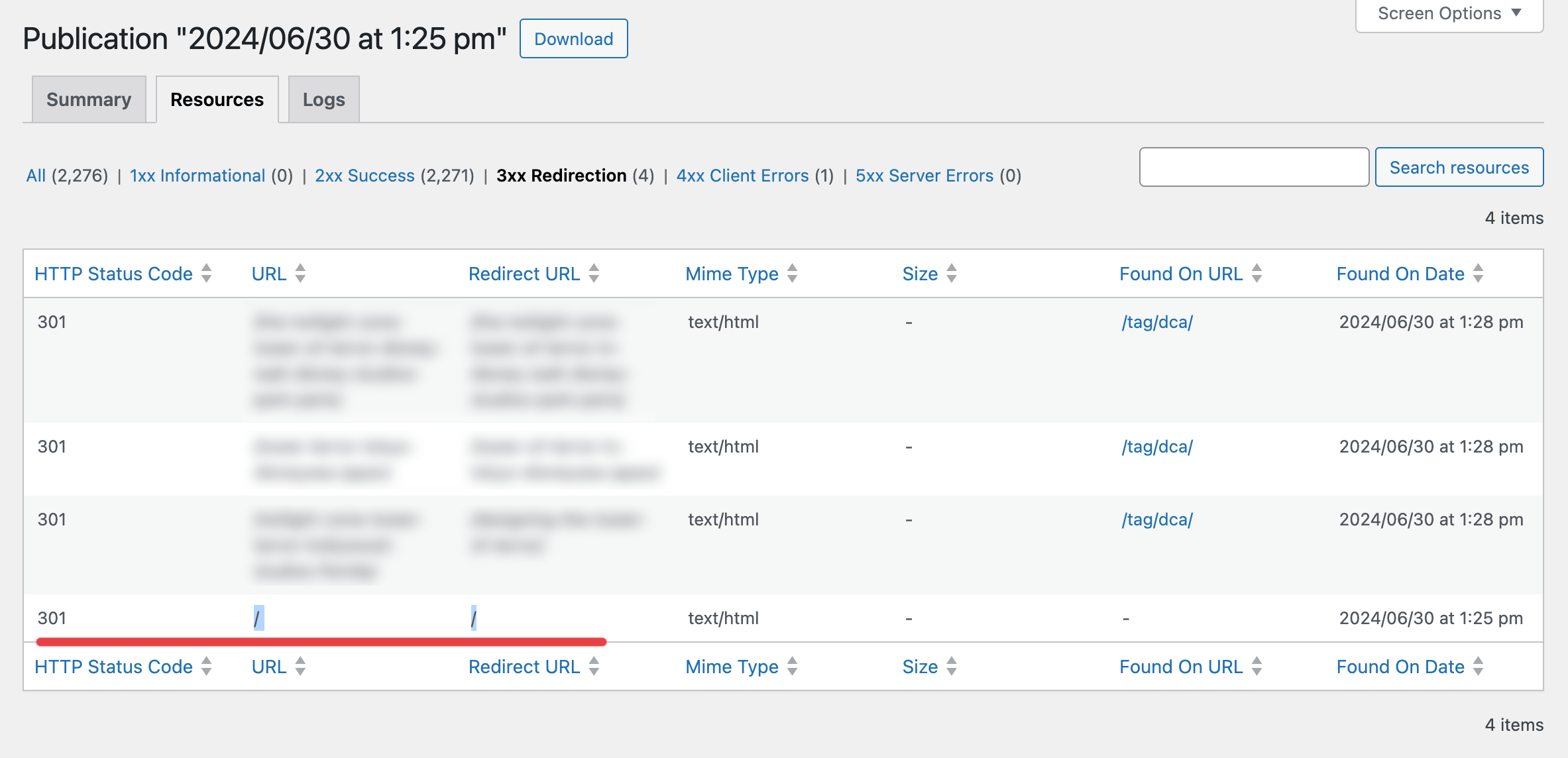Filter by 2xx Success resources
Viewport: 1568px width, 758px height.
(364, 176)
